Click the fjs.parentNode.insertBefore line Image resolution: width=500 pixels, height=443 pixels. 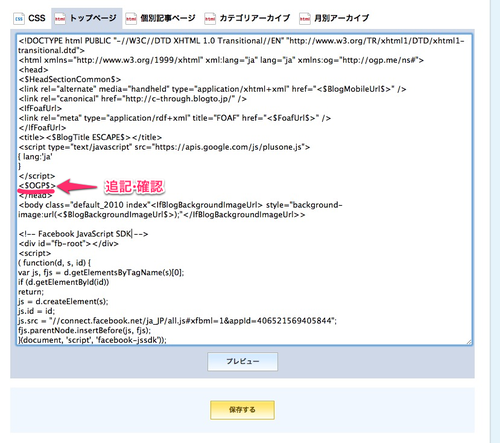[85, 331]
